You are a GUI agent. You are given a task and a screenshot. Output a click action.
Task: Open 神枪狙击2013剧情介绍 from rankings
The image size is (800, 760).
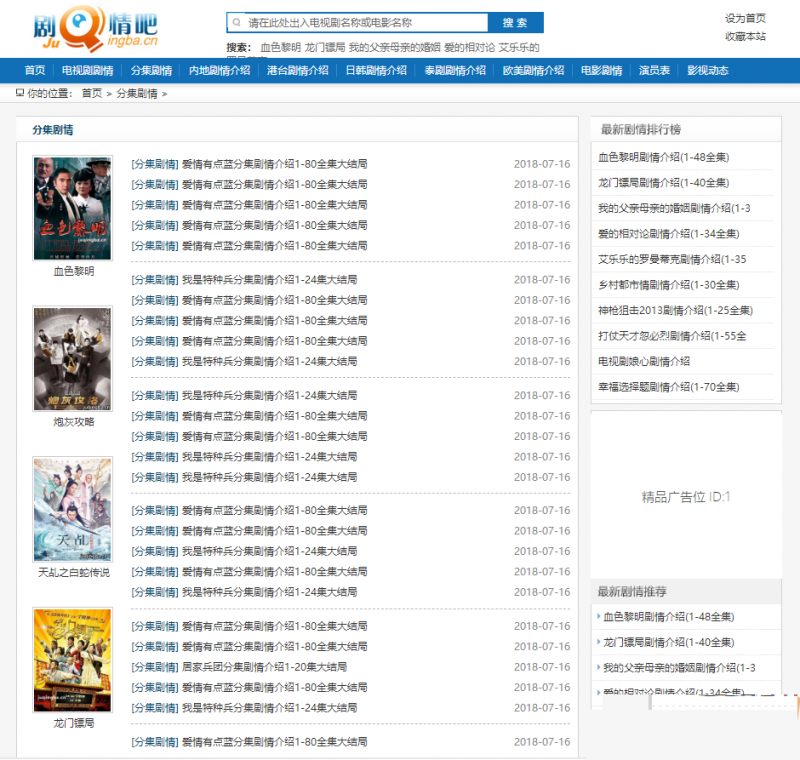[676, 310]
